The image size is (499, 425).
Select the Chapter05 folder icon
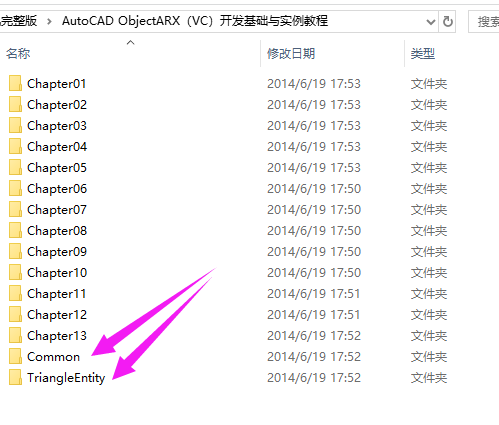[x=15, y=167]
